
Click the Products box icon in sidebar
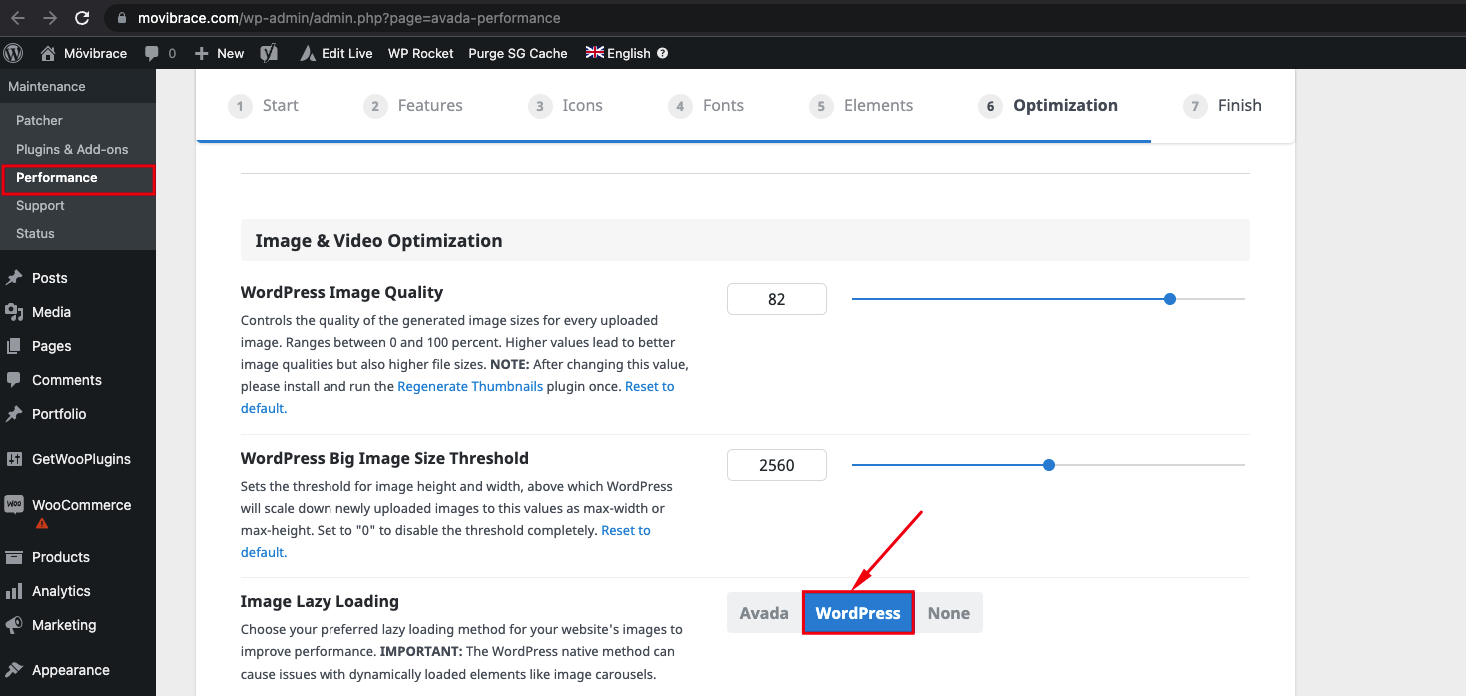coord(14,557)
